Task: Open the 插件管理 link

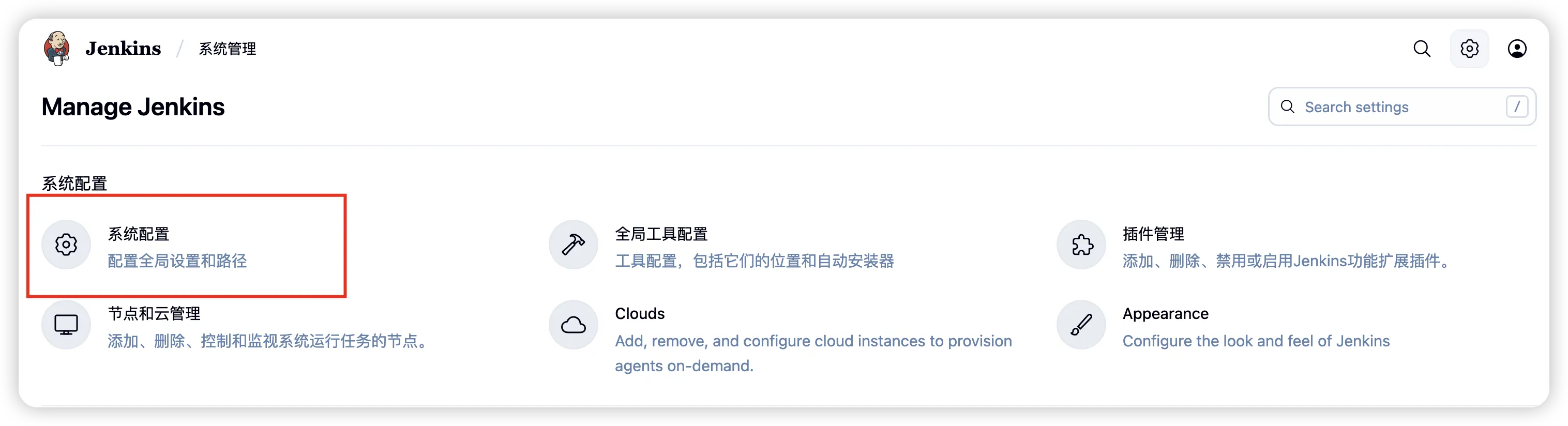Action: pyautogui.click(x=1153, y=234)
